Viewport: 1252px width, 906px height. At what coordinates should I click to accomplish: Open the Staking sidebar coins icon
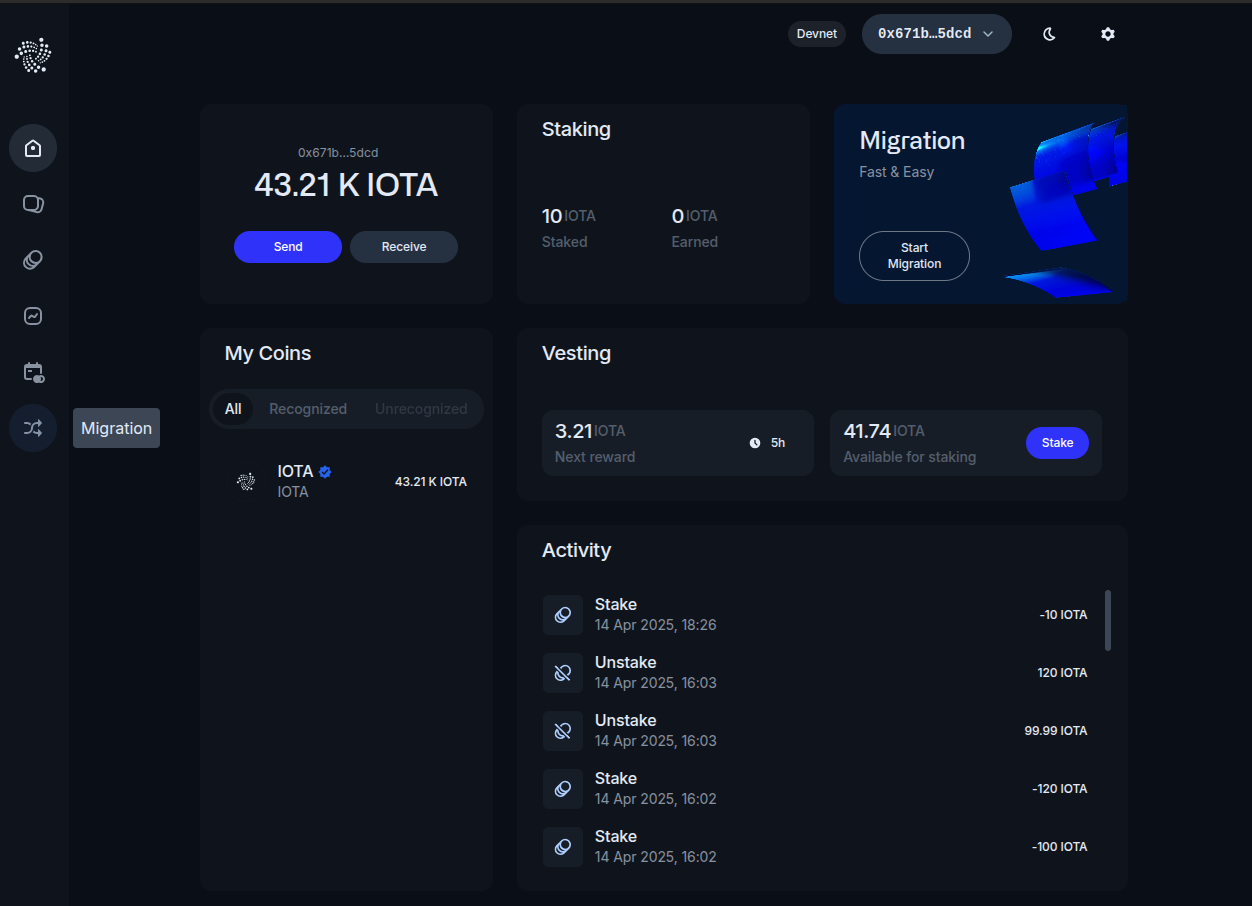pyautogui.click(x=33, y=260)
